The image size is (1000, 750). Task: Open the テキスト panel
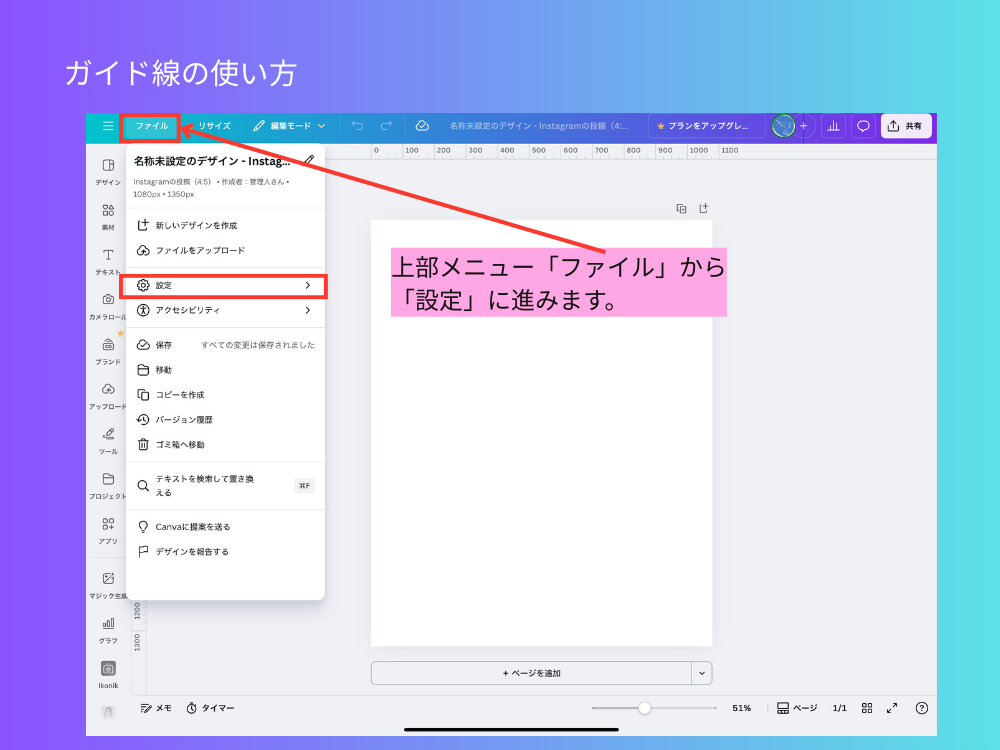pyautogui.click(x=107, y=260)
